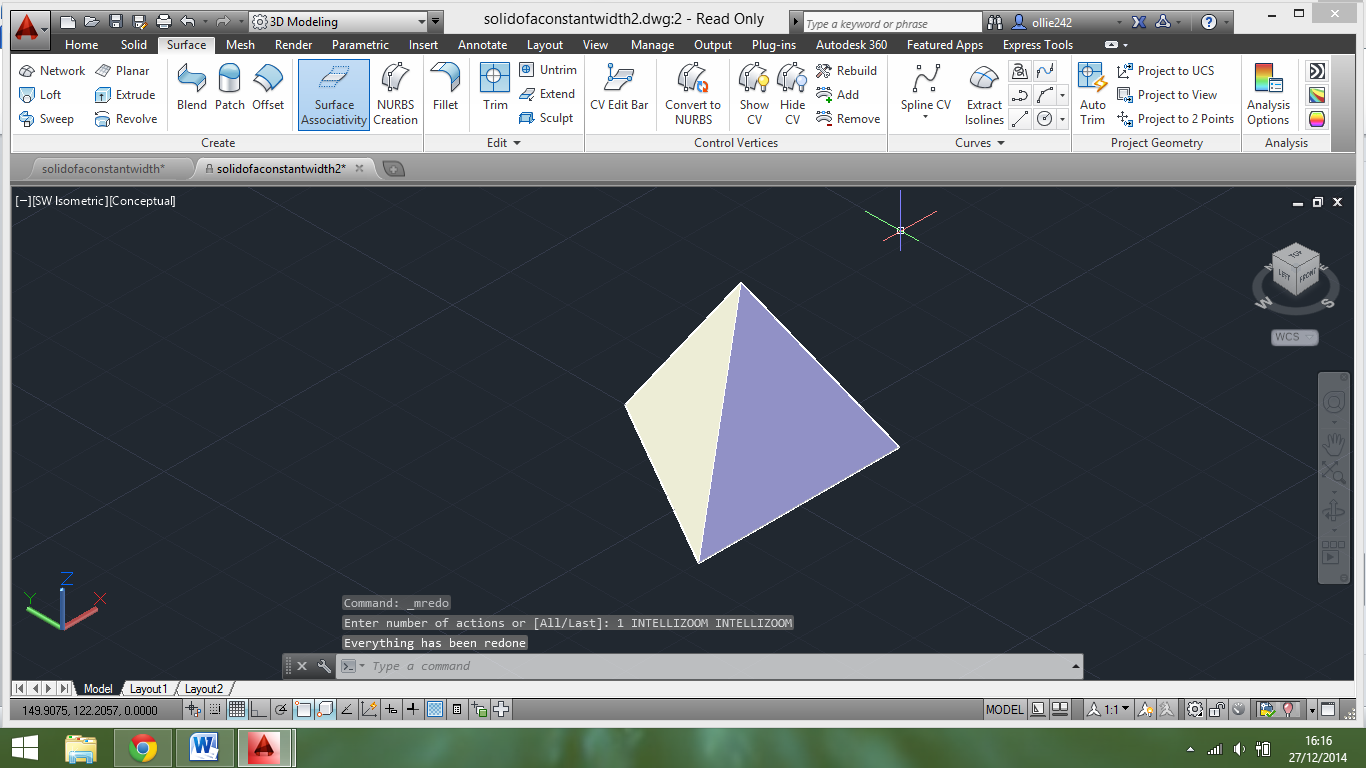
Task: Open Google Chrome from the taskbar
Action: [143, 747]
